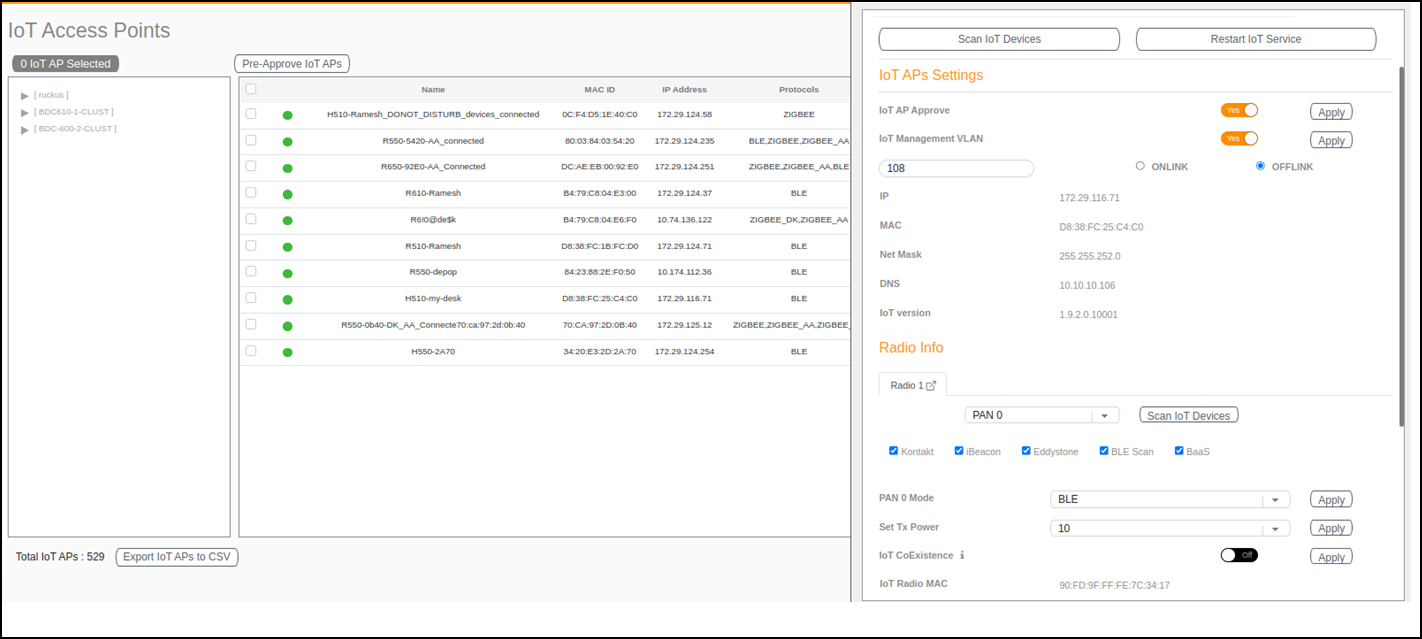
Task: Select the ONLINK radio button
Action: (x=1140, y=166)
